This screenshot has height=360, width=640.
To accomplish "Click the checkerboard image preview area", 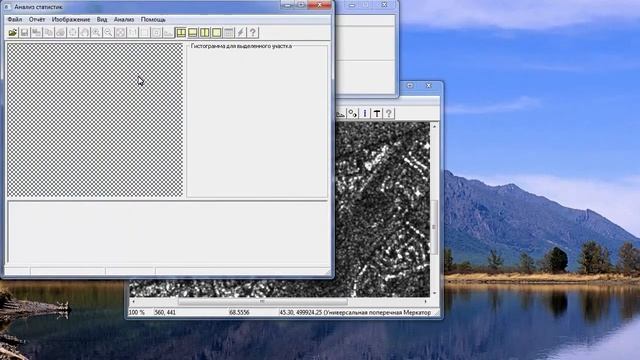I will pyautogui.click(x=95, y=120).
